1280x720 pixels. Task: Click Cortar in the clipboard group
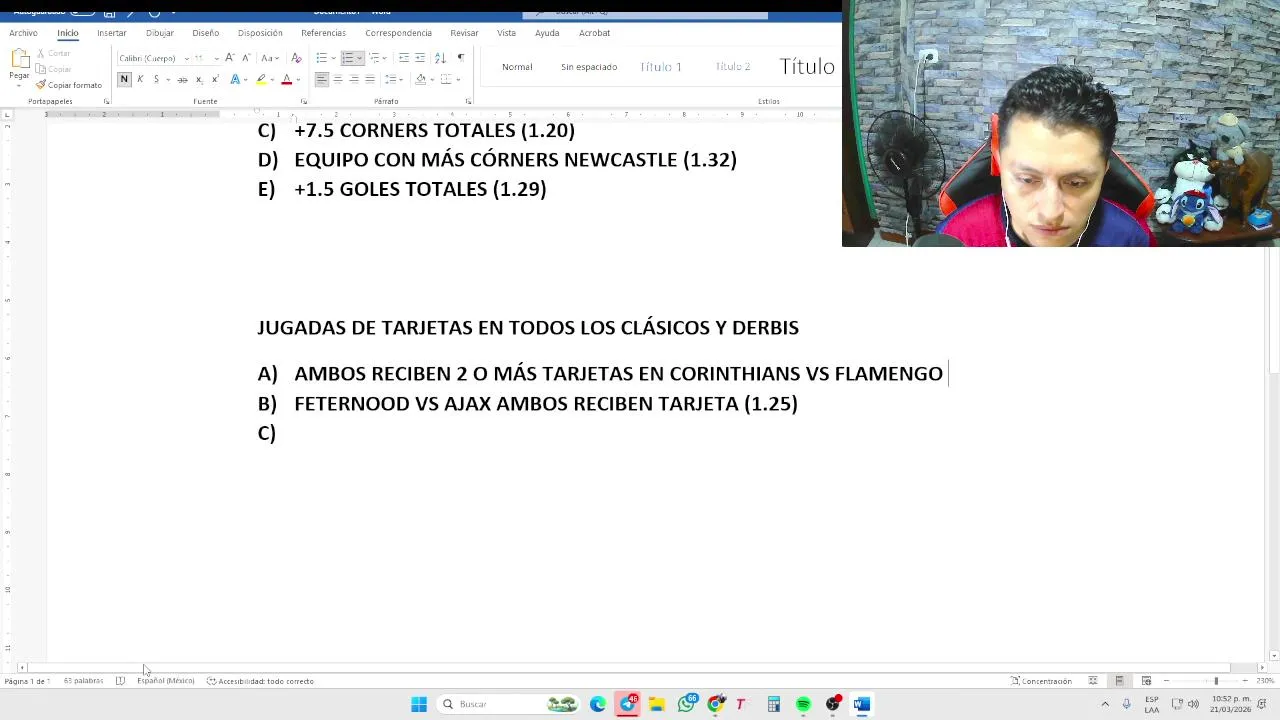click(x=53, y=54)
